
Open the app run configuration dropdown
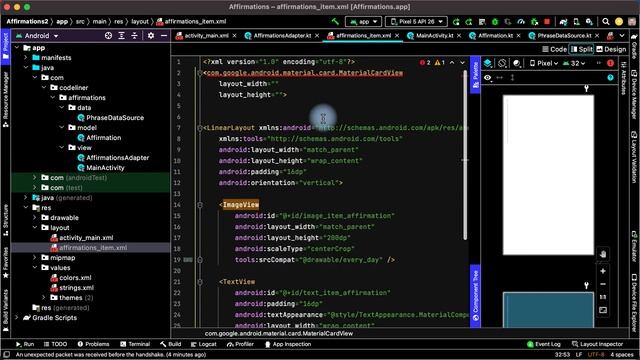pos(363,22)
